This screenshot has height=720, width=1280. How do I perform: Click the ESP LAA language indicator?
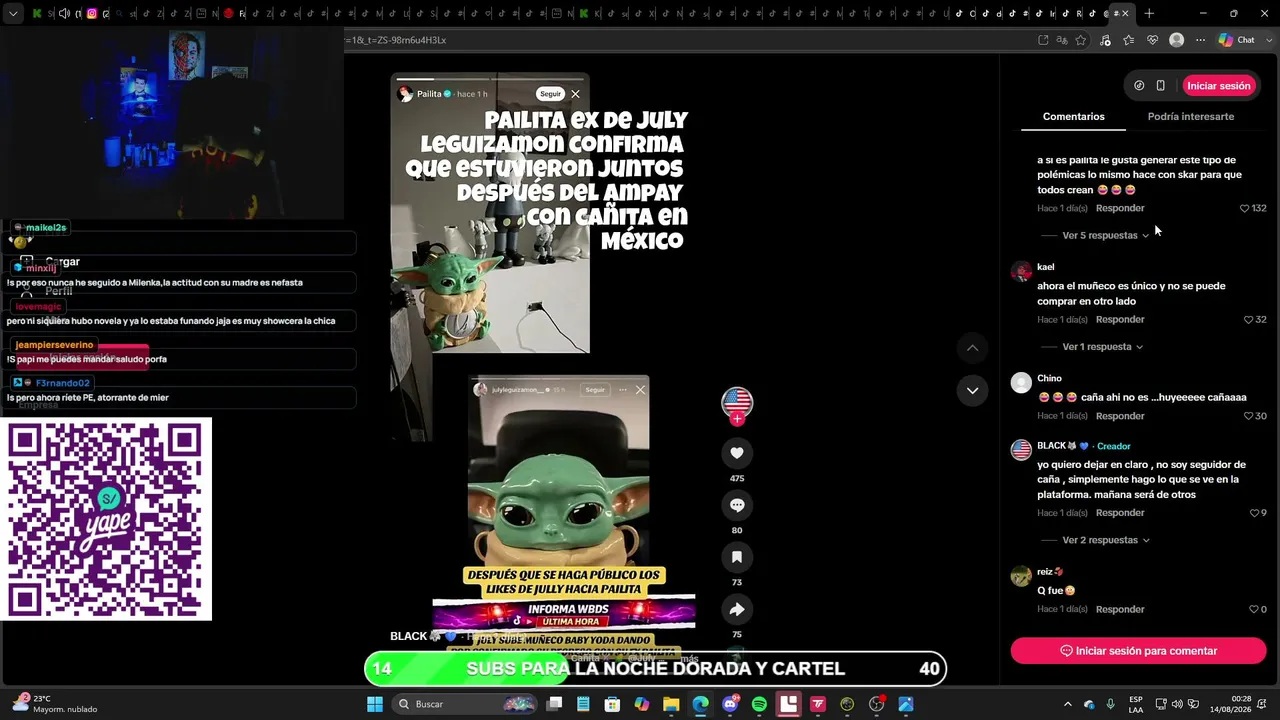tap(1136, 704)
